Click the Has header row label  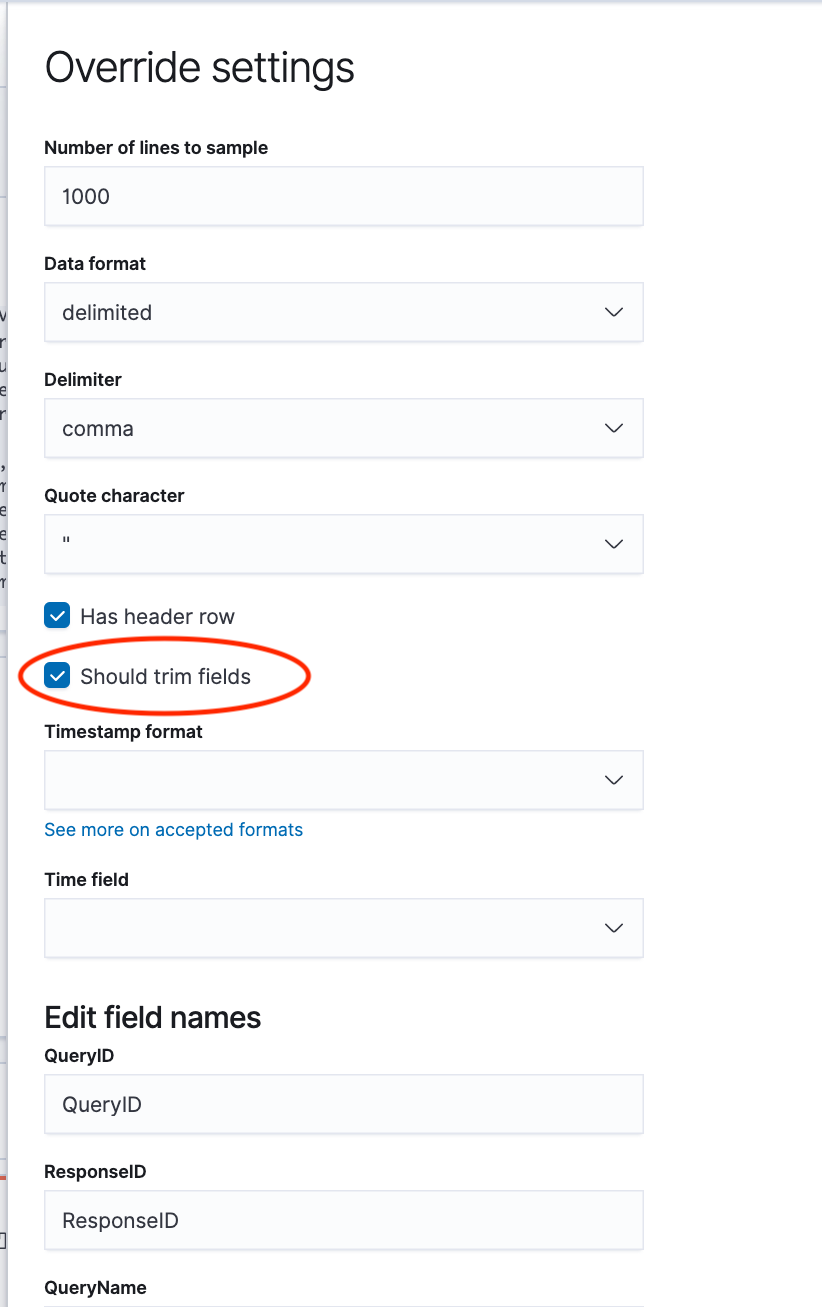pos(157,616)
